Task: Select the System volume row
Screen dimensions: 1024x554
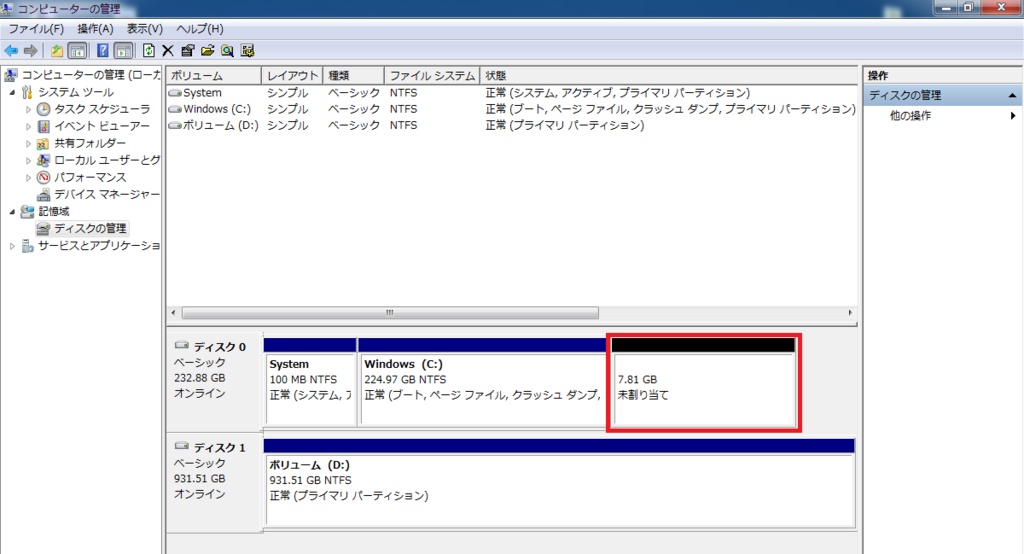Action: coord(511,93)
